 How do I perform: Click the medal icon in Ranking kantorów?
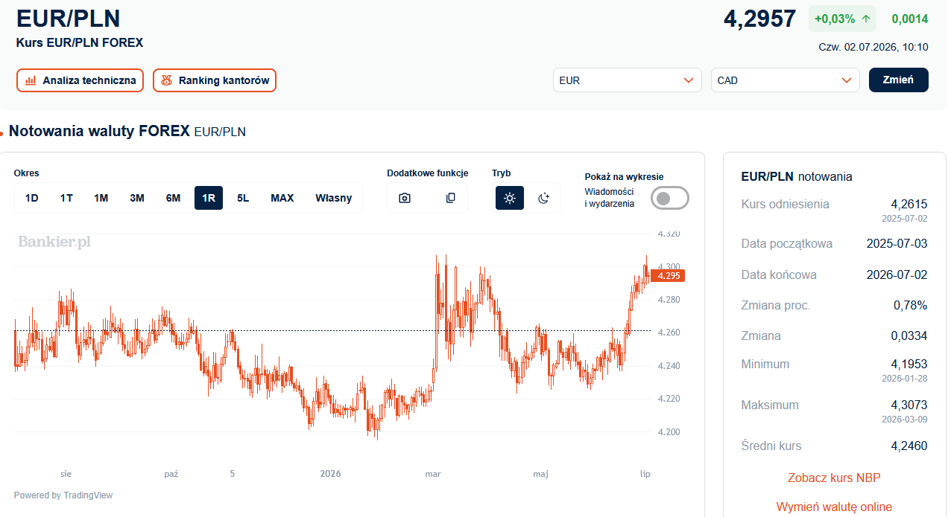[167, 80]
